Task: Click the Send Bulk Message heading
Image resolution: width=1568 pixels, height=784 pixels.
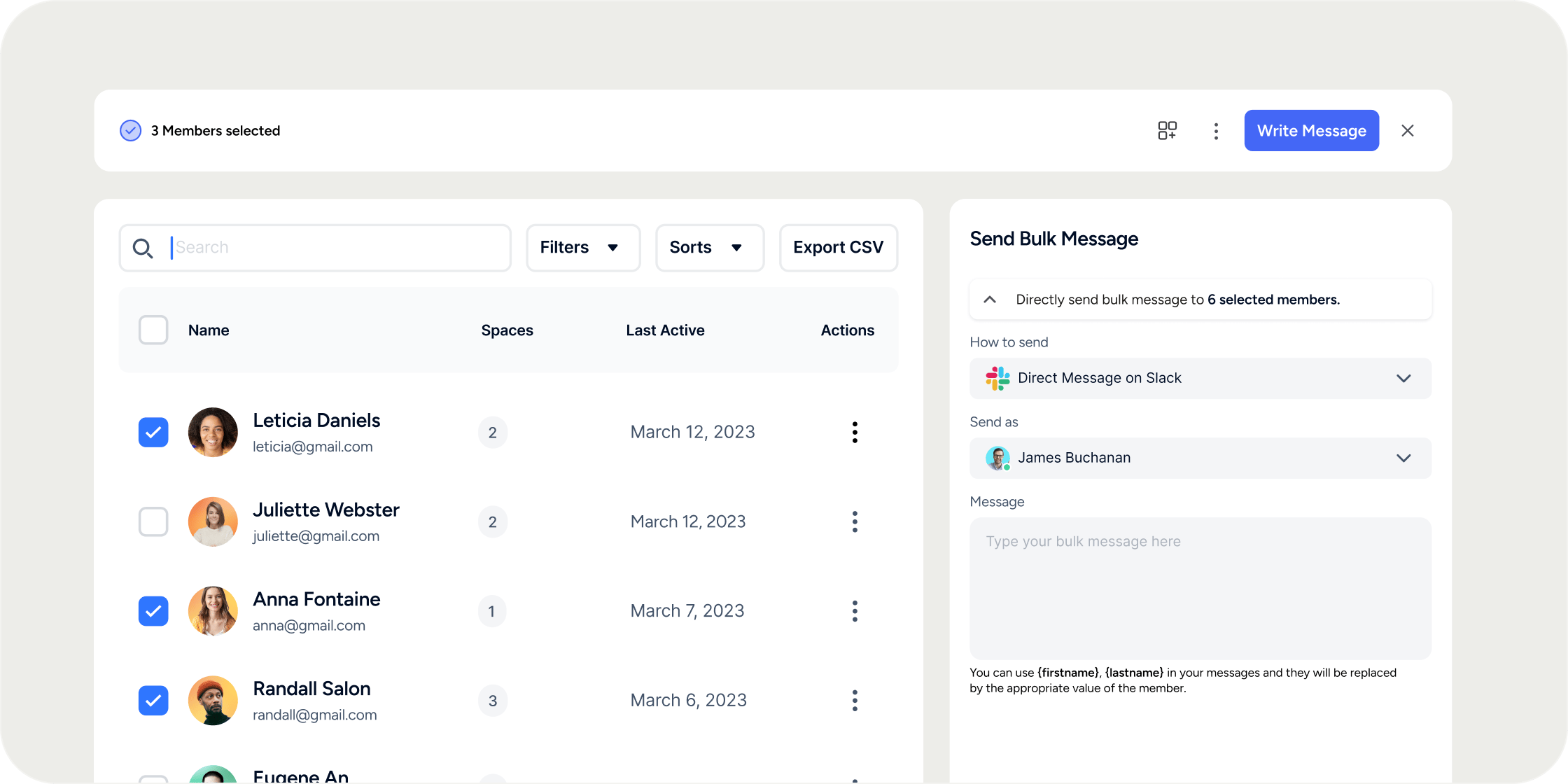Action: tap(1054, 239)
